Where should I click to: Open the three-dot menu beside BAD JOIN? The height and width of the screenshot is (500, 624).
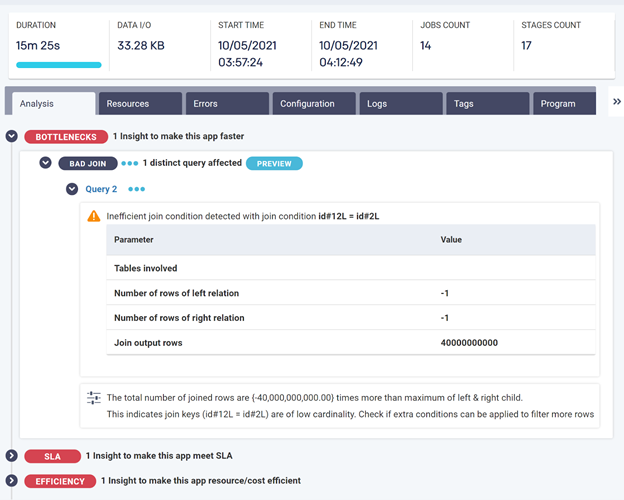[130, 163]
